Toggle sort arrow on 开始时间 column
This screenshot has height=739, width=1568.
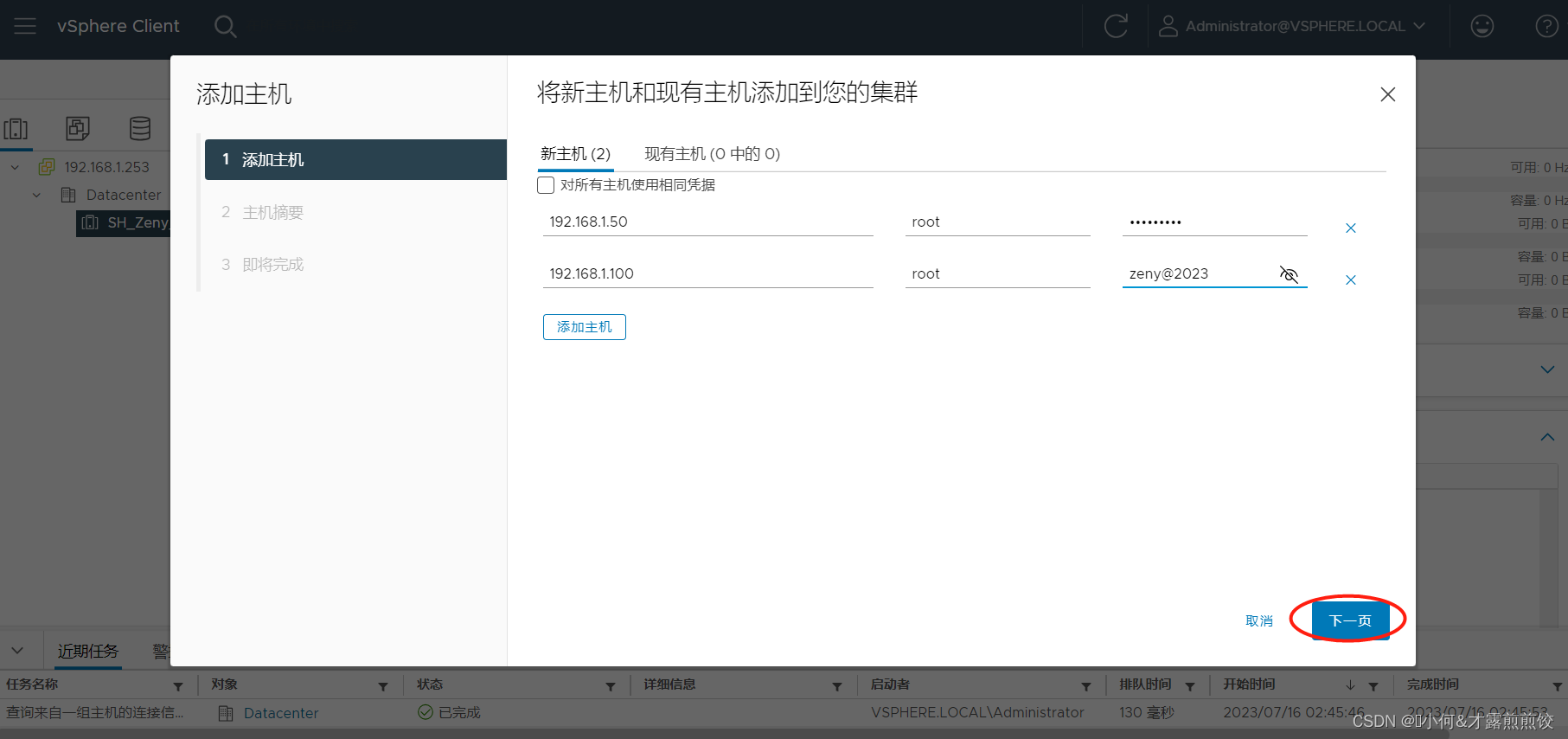tap(1350, 685)
